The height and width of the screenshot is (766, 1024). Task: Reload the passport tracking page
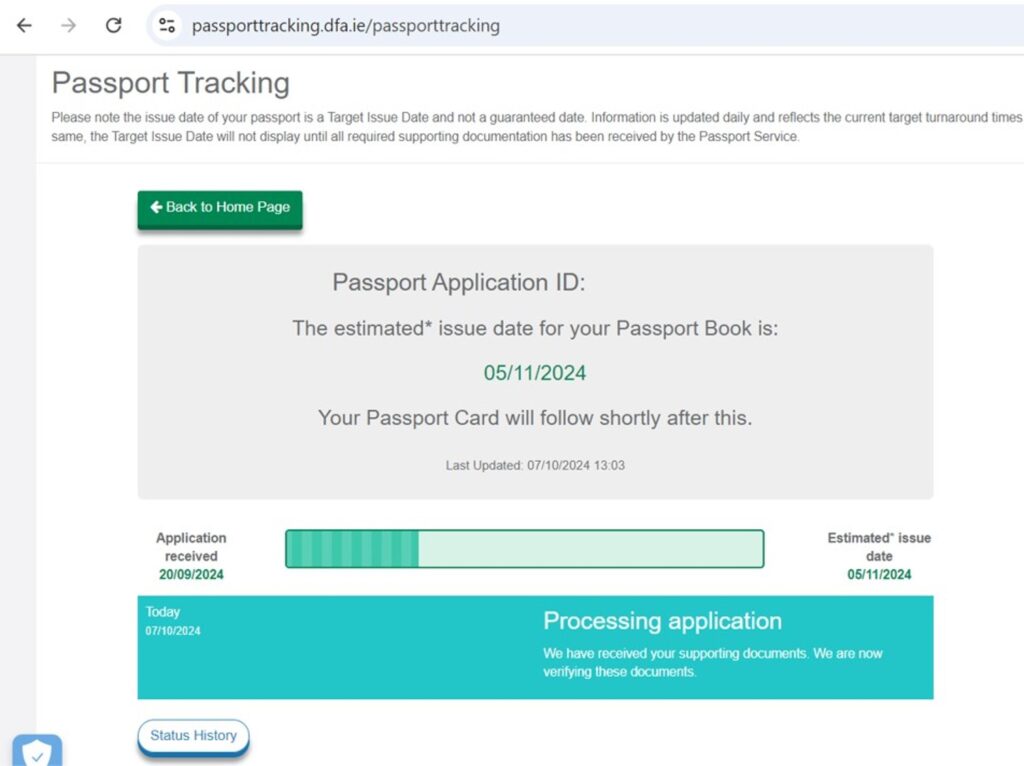point(114,26)
